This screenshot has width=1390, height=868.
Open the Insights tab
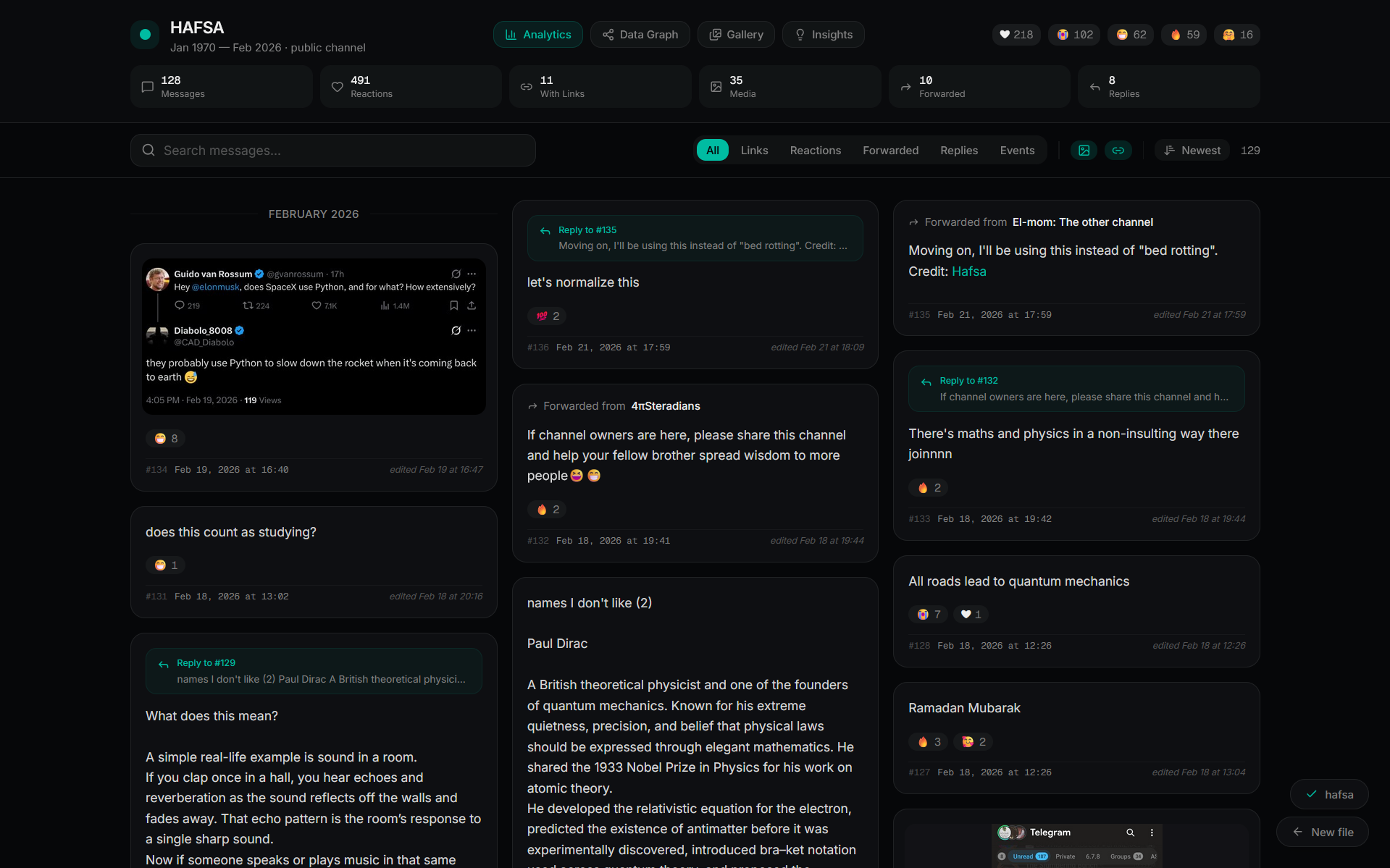[x=823, y=35]
